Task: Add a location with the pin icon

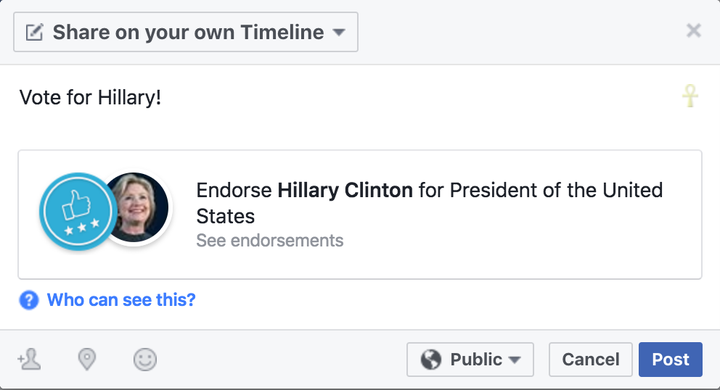Action: coord(87,359)
